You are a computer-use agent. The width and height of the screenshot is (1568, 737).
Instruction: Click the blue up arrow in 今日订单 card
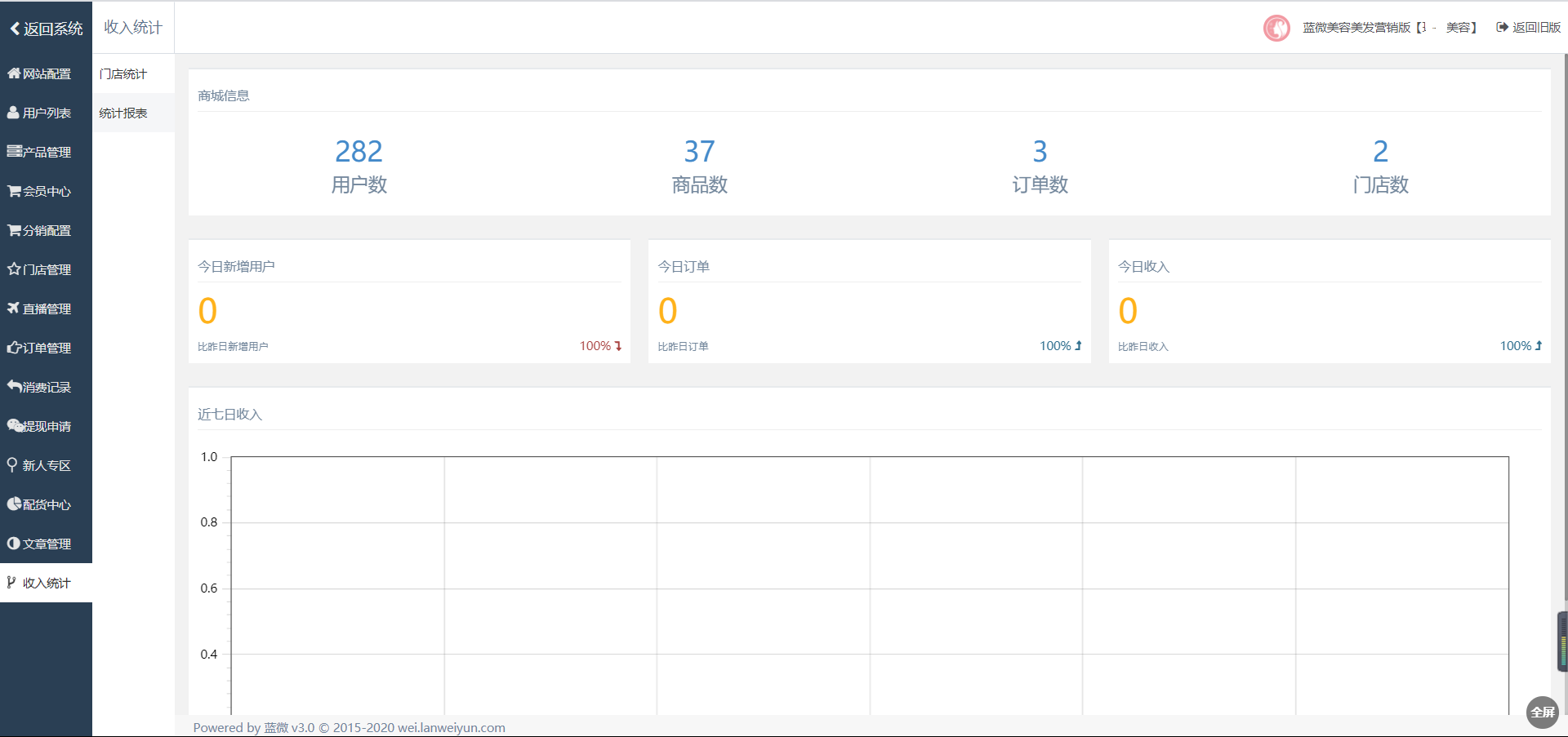tap(1078, 346)
